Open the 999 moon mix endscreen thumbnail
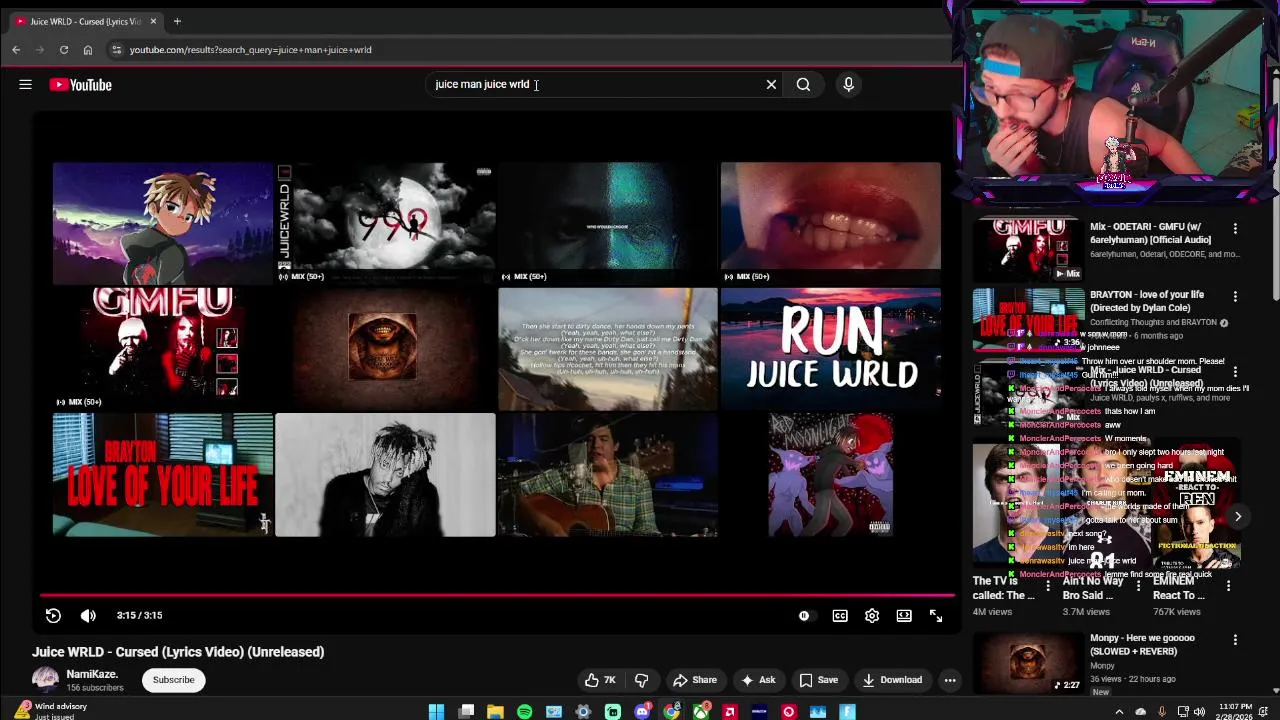The image size is (1280, 720). pos(385,223)
